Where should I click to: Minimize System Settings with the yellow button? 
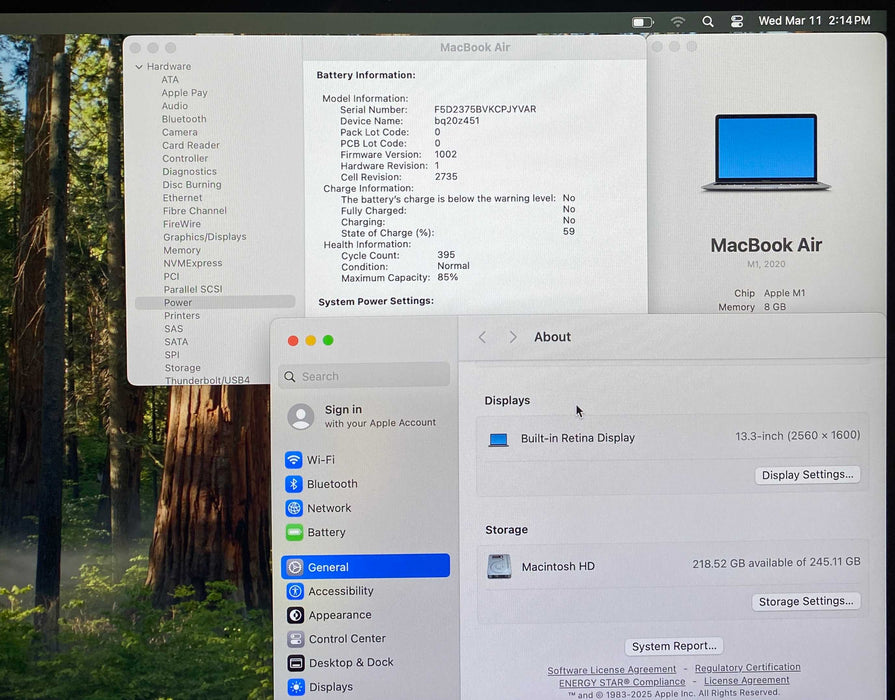[311, 340]
